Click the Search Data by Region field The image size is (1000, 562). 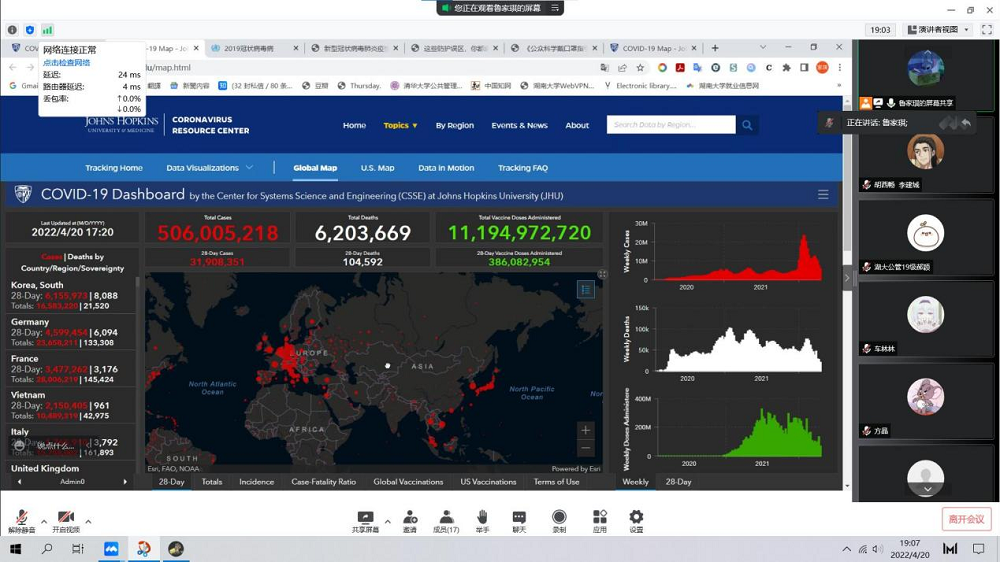[x=670, y=125]
